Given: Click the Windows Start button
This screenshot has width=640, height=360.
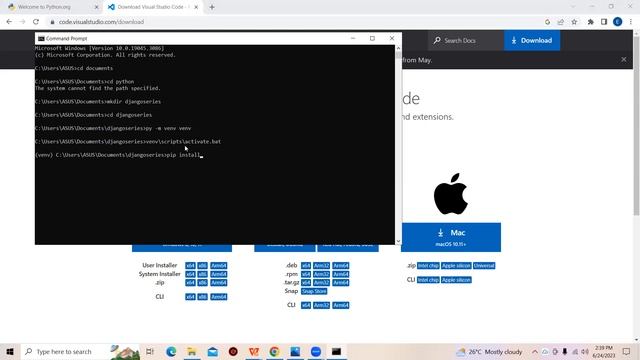Looking at the screenshot, I should point(10,351).
